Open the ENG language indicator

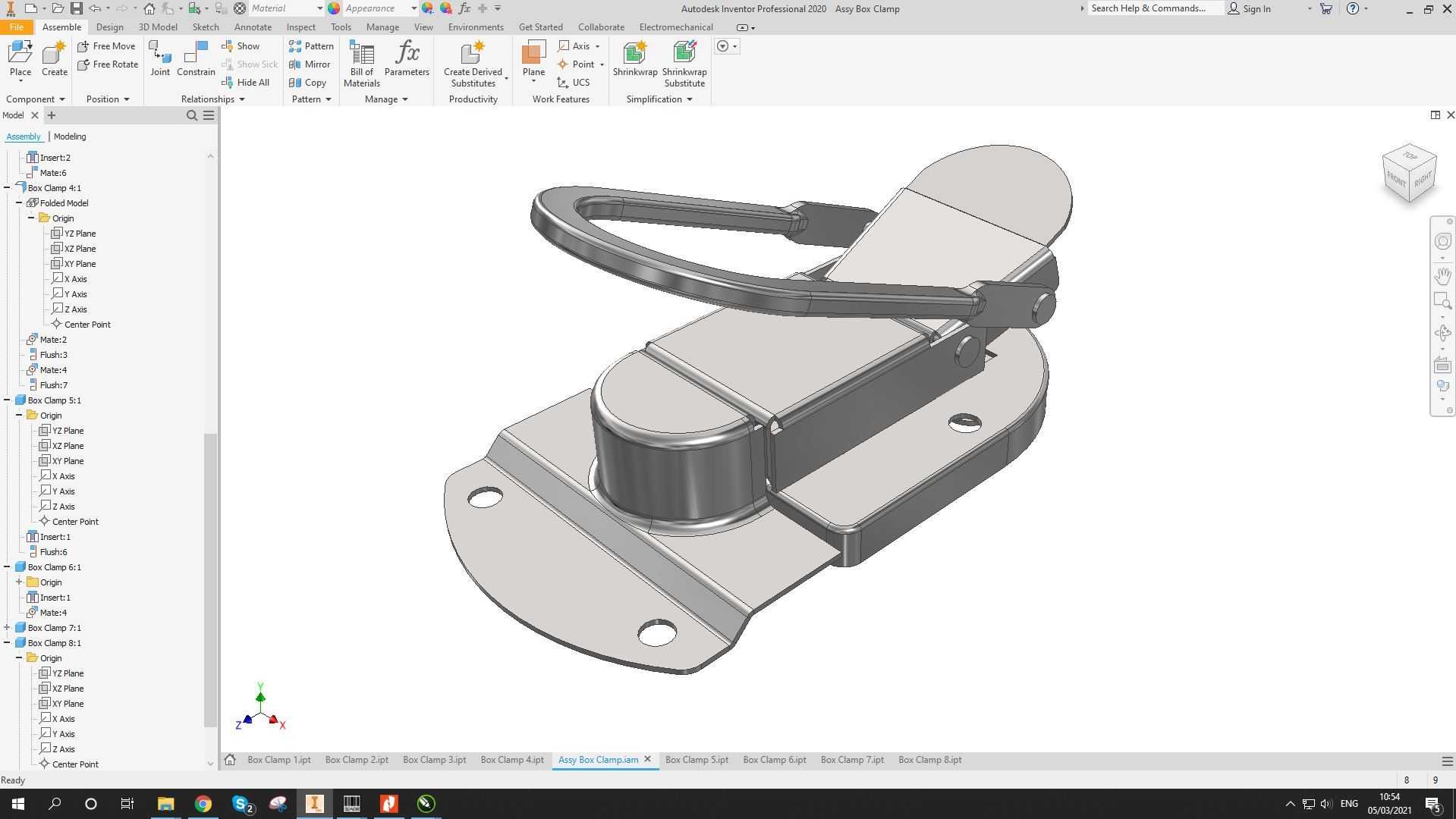1349,804
